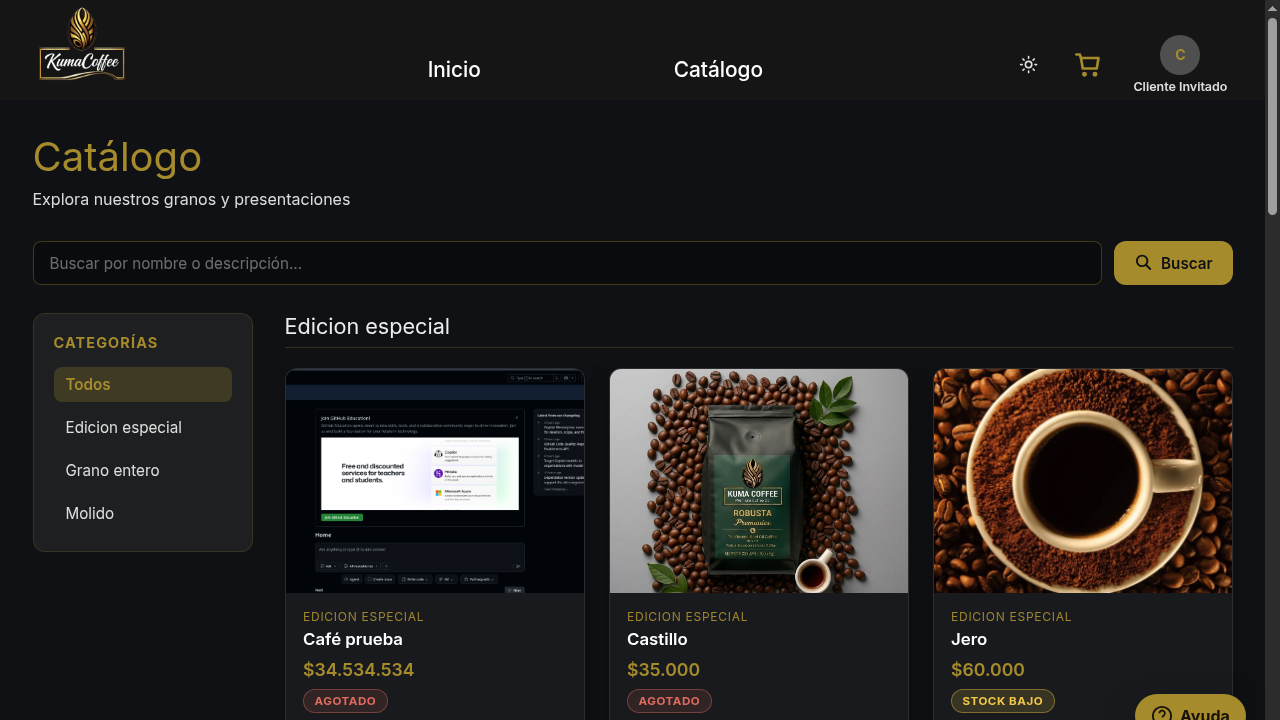1280x720 pixels.
Task: Open the shopping cart
Action: tap(1087, 65)
